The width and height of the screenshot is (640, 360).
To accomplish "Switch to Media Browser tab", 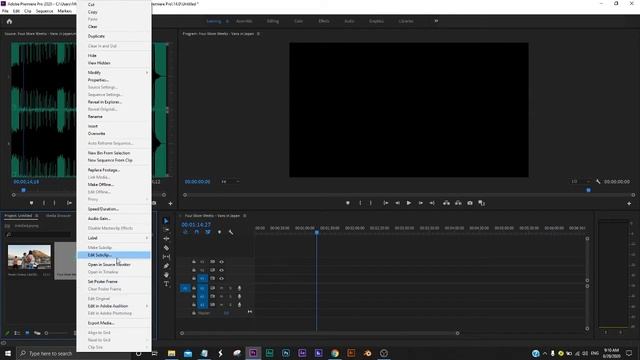I will [x=58, y=216].
